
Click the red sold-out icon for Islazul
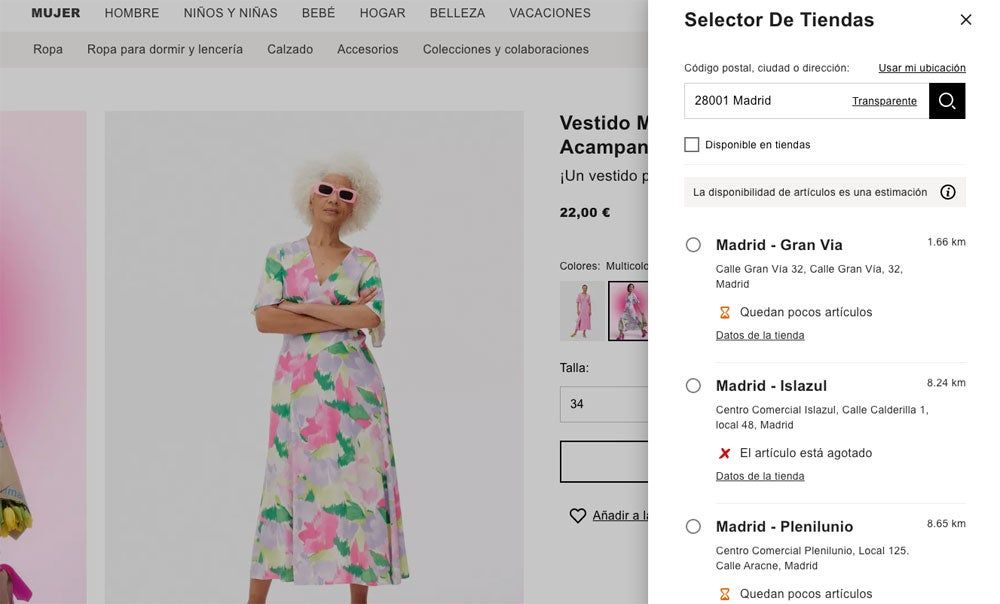[x=723, y=452]
